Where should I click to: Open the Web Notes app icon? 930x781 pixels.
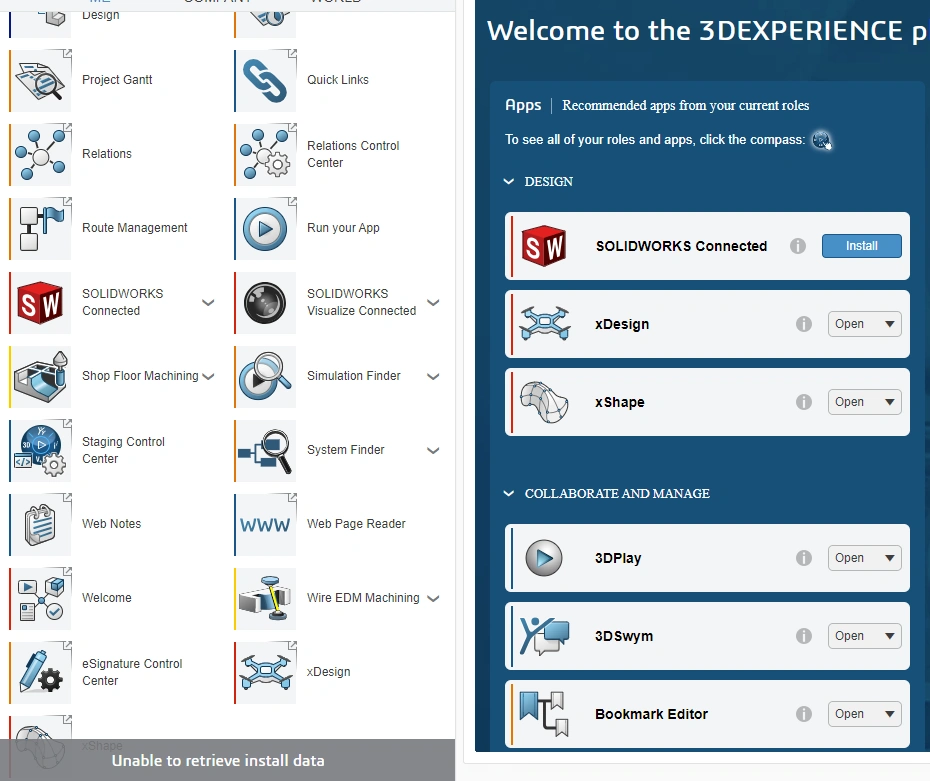41,525
